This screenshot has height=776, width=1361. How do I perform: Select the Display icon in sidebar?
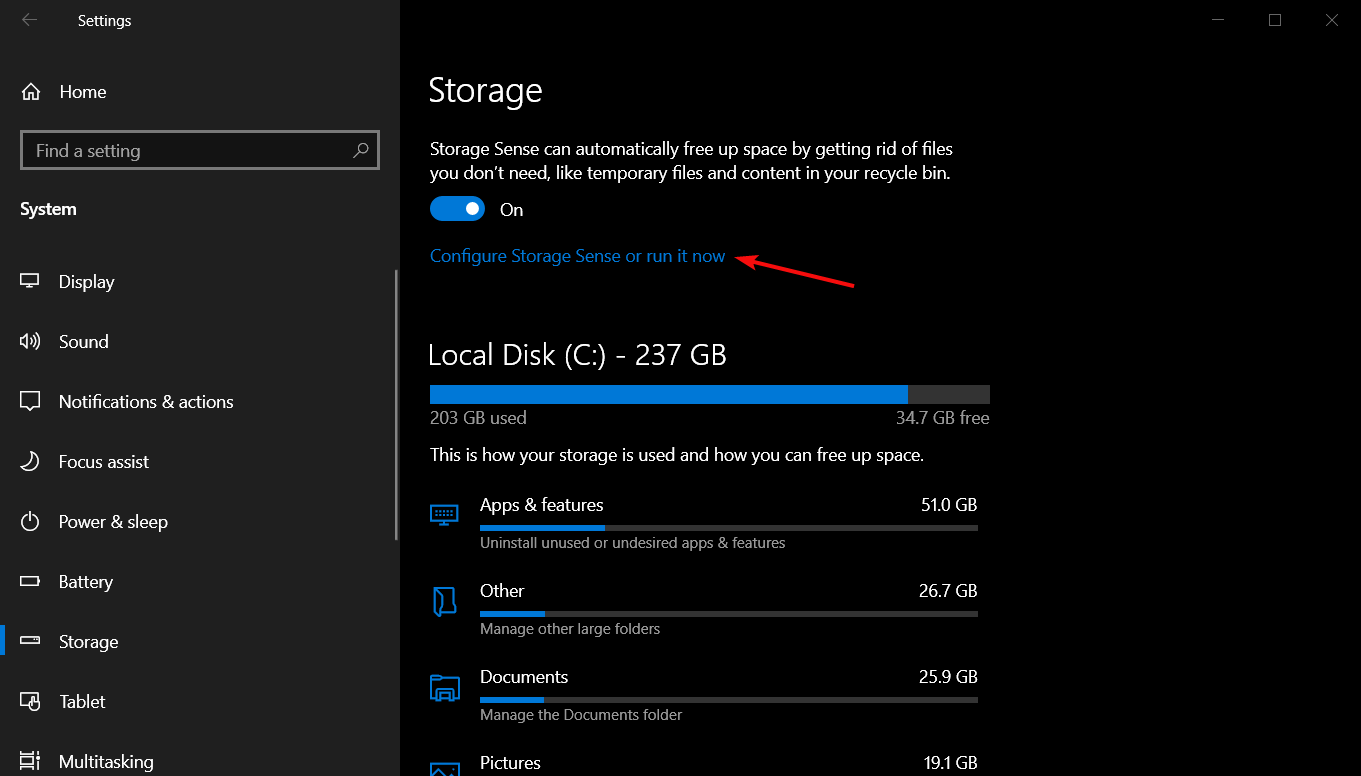click(31, 281)
